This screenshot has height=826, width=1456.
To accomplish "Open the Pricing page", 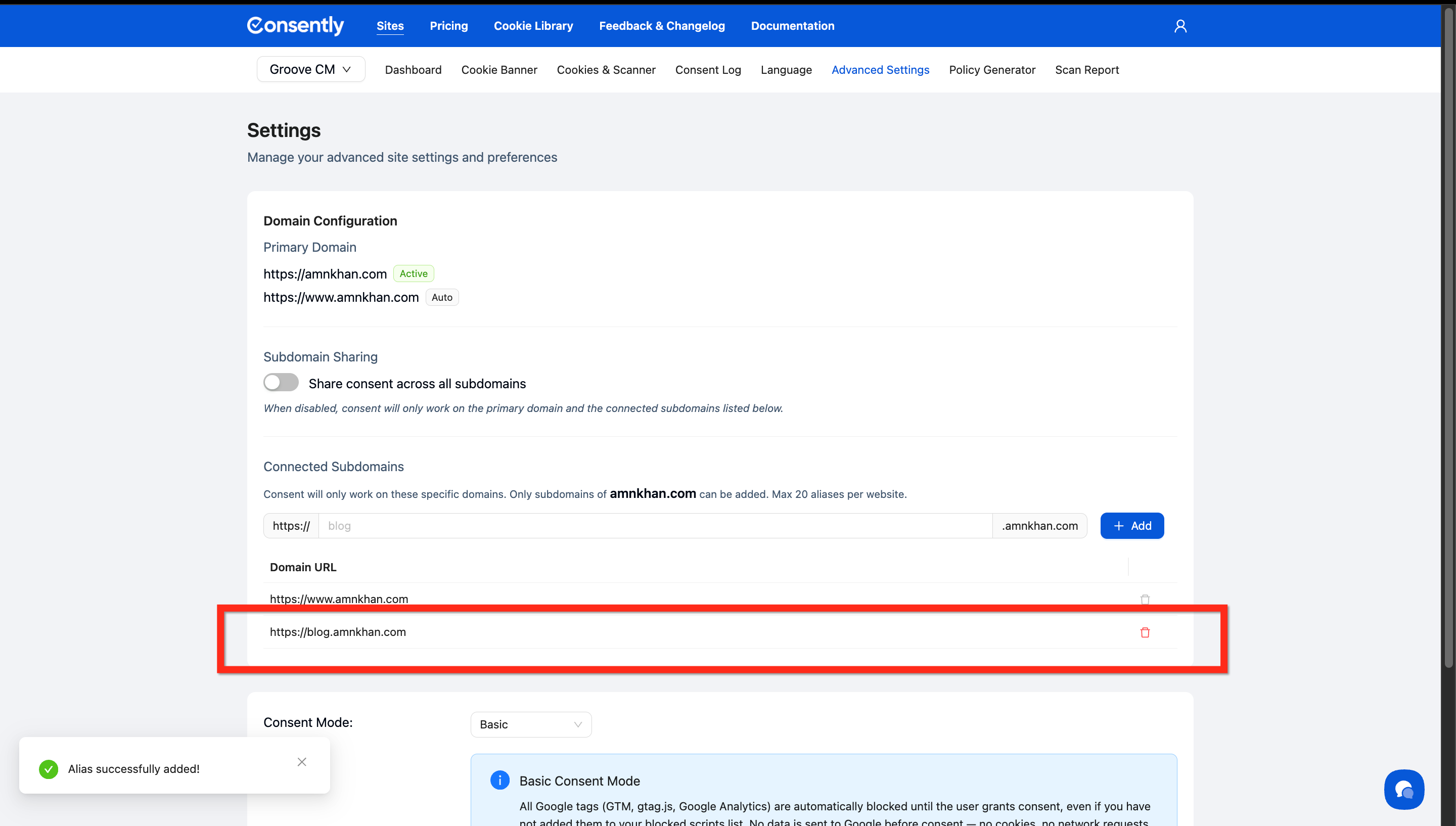I will [x=448, y=26].
